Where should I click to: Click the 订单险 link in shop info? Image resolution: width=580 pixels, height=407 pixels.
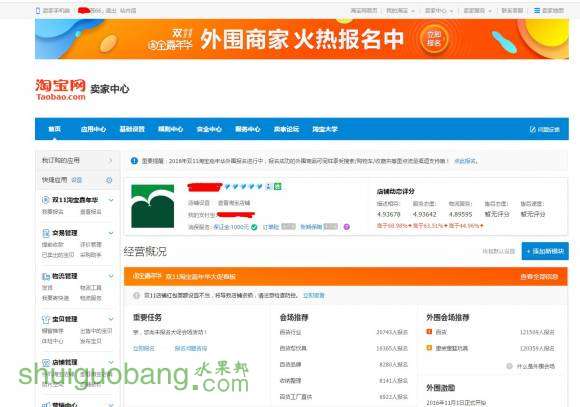point(271,227)
